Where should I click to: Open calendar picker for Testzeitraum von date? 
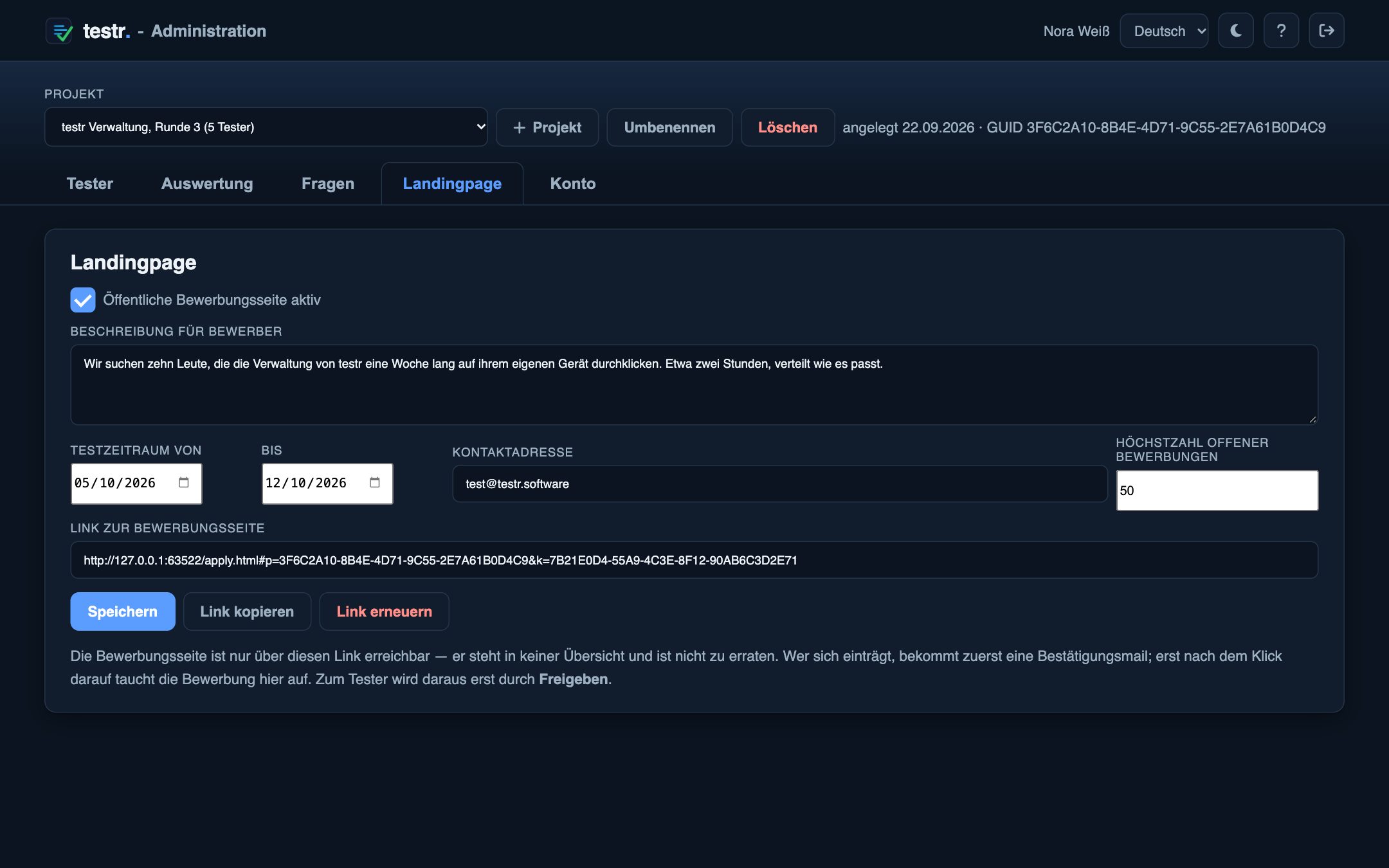coord(184,483)
